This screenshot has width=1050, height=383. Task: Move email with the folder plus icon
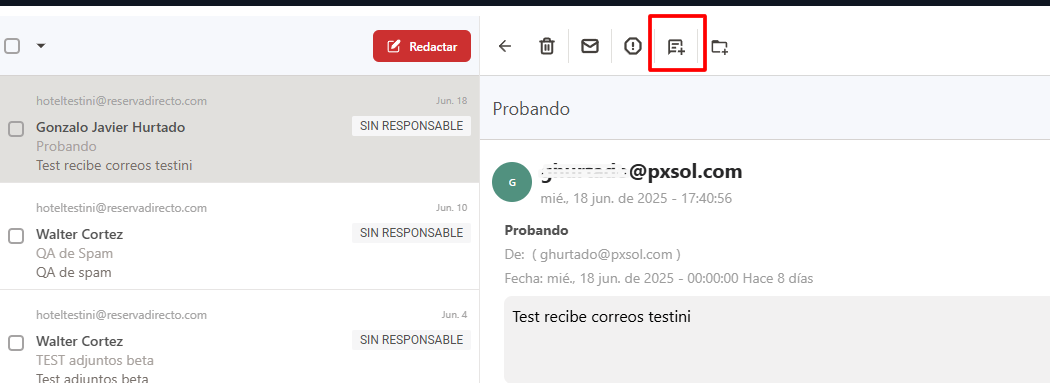pos(719,47)
